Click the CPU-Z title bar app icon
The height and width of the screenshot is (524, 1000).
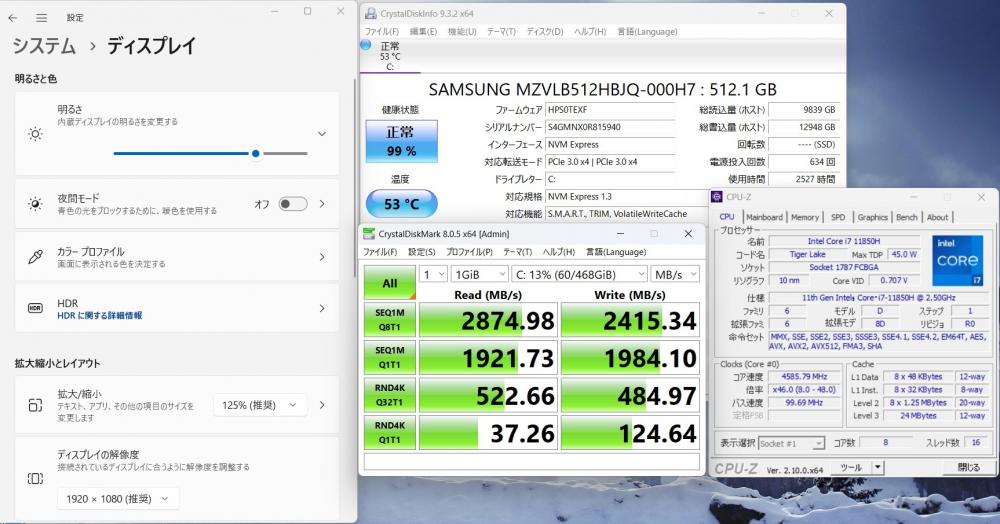coord(717,197)
